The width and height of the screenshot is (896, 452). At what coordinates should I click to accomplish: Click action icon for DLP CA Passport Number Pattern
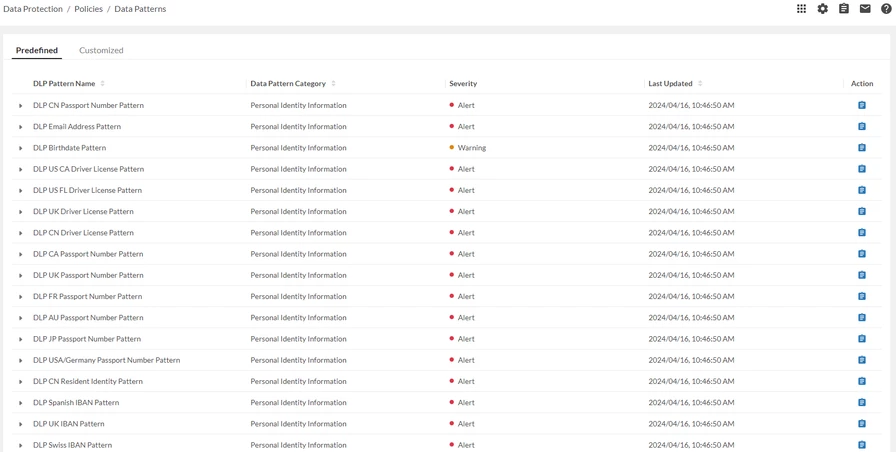pos(862,254)
